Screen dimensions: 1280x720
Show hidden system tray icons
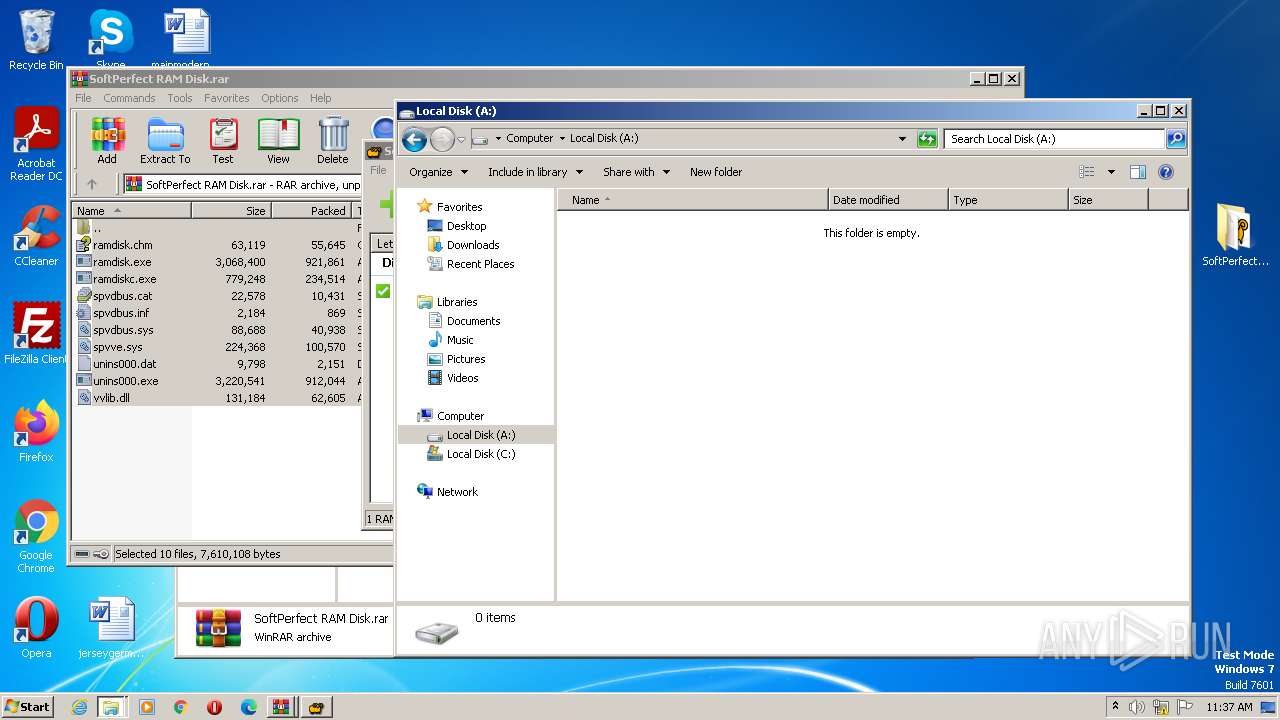point(1115,707)
